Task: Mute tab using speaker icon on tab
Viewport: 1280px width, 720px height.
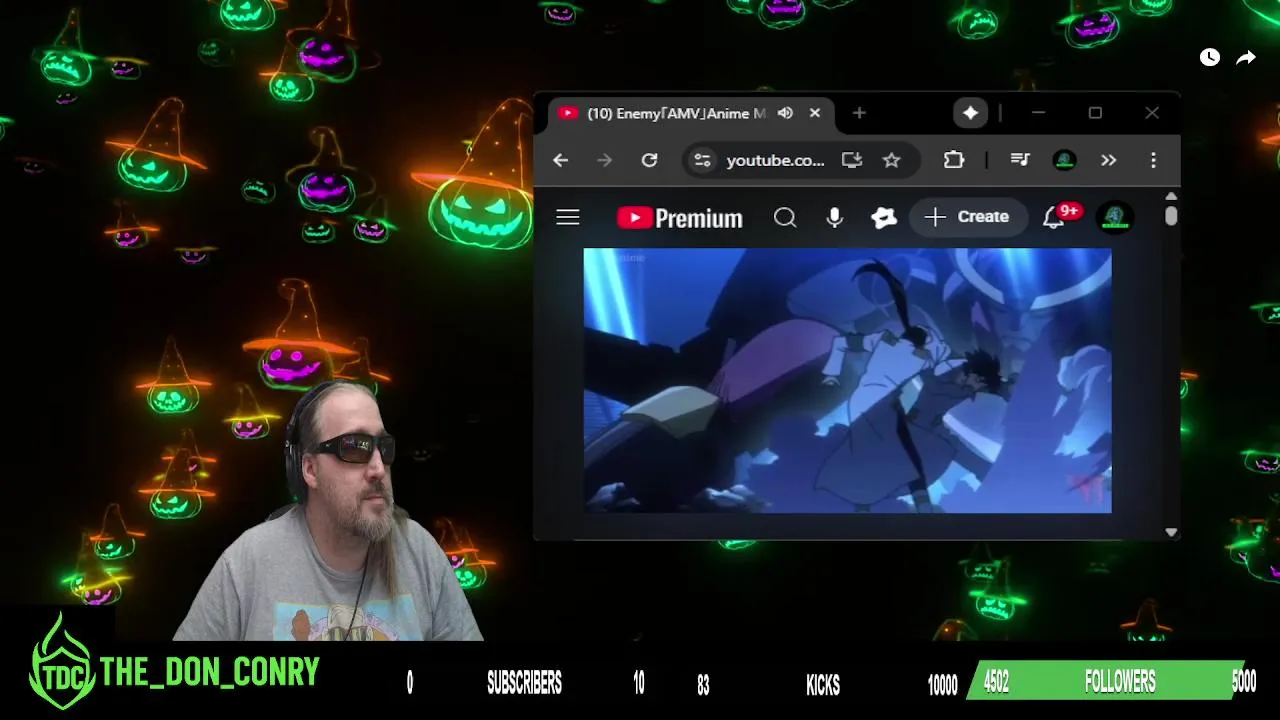Action: click(x=785, y=113)
